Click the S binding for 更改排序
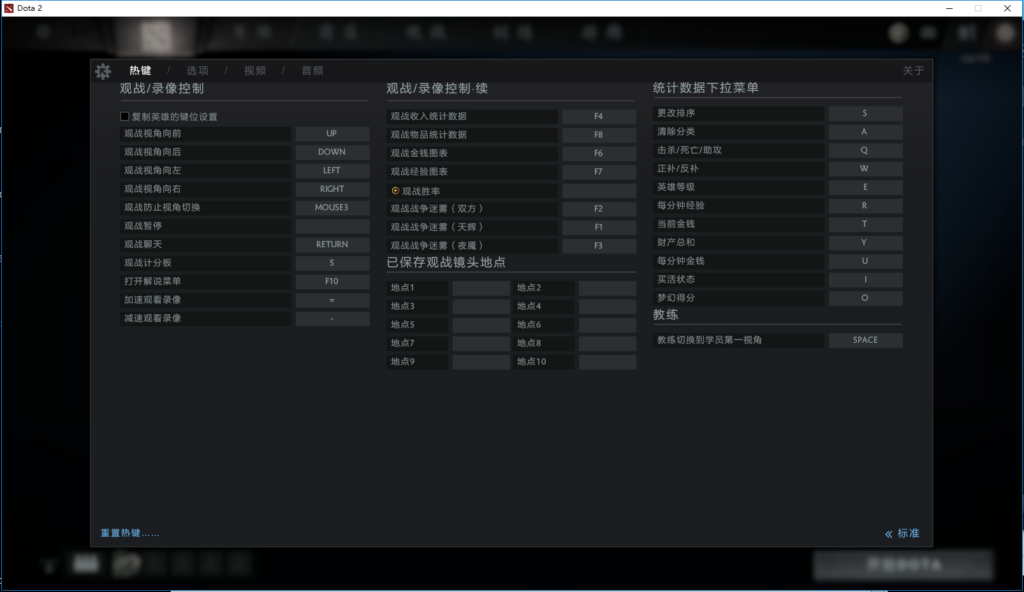 click(x=865, y=112)
